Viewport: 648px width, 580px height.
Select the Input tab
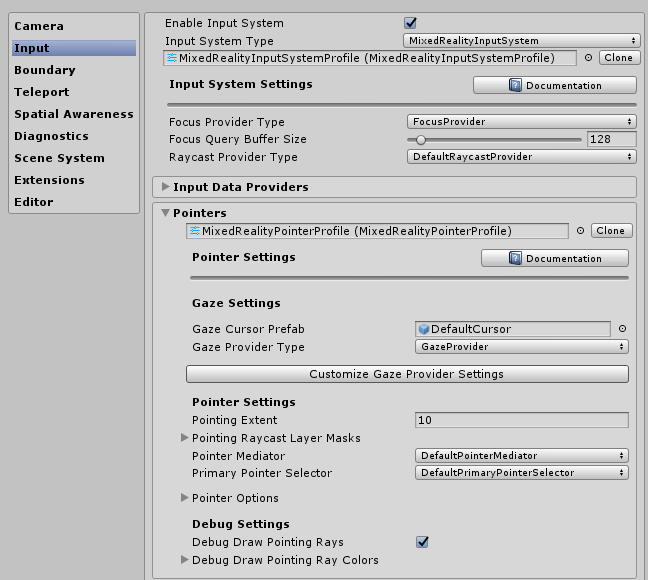tap(74, 48)
